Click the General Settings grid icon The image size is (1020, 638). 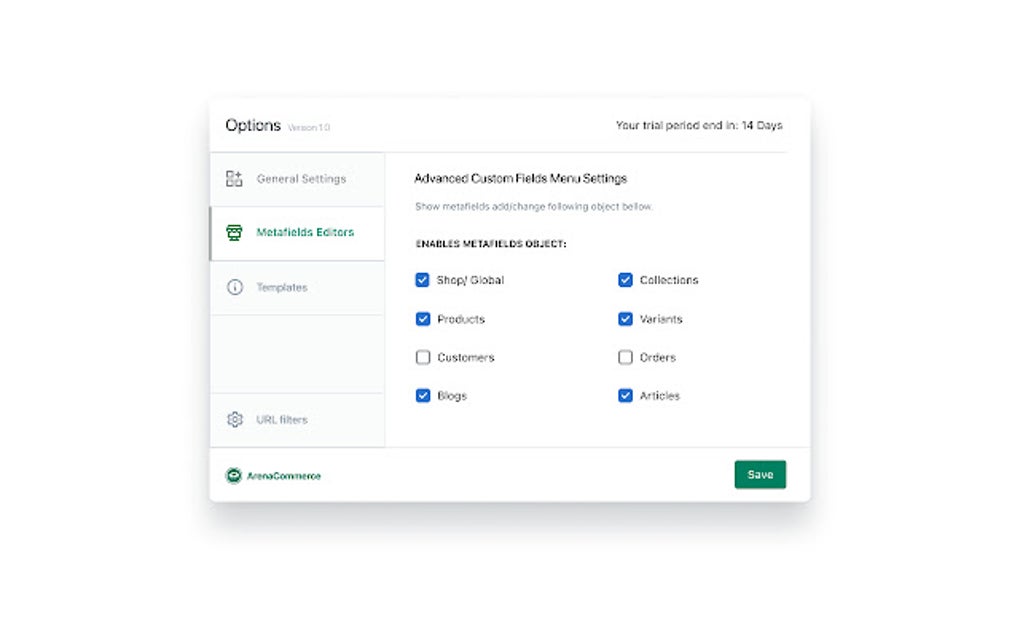(234, 179)
